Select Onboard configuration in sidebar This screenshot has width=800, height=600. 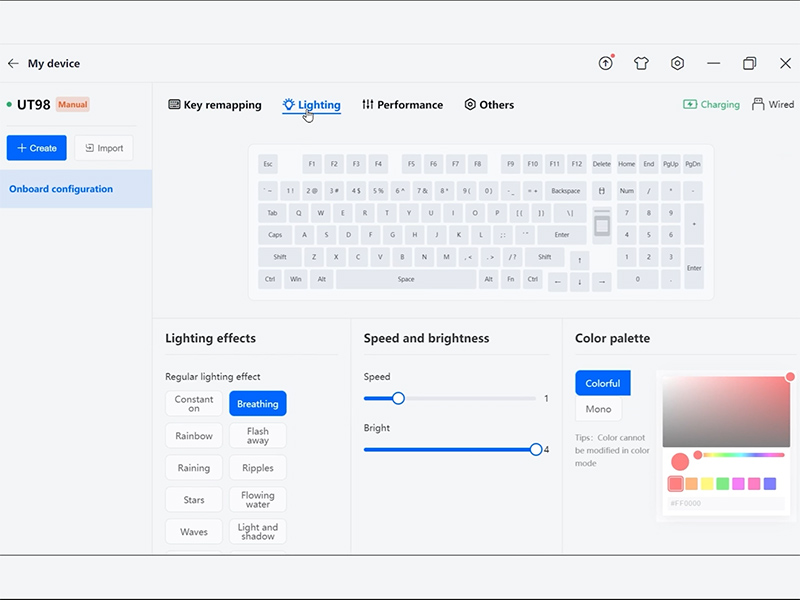[61, 189]
